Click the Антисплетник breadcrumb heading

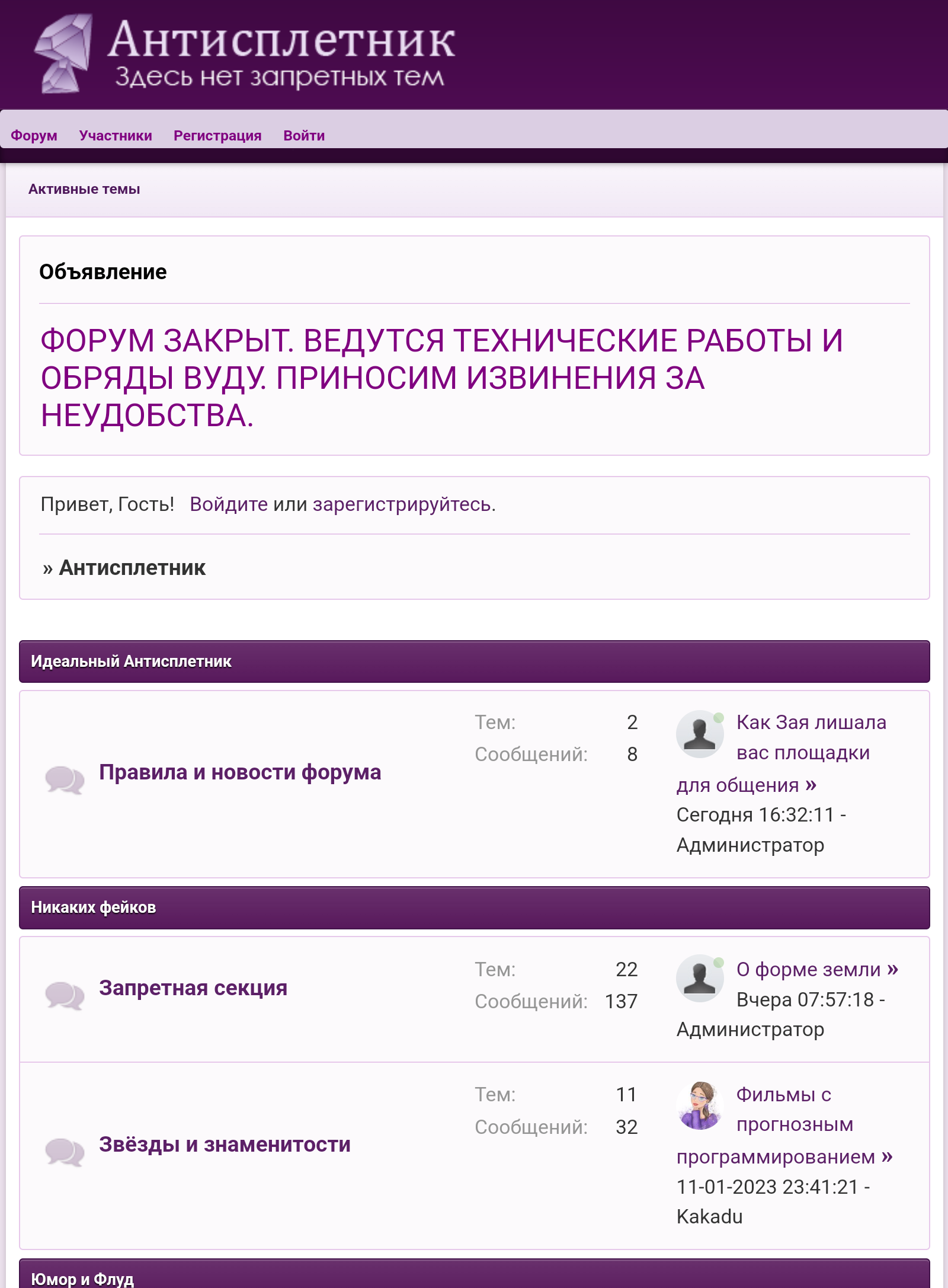click(132, 568)
